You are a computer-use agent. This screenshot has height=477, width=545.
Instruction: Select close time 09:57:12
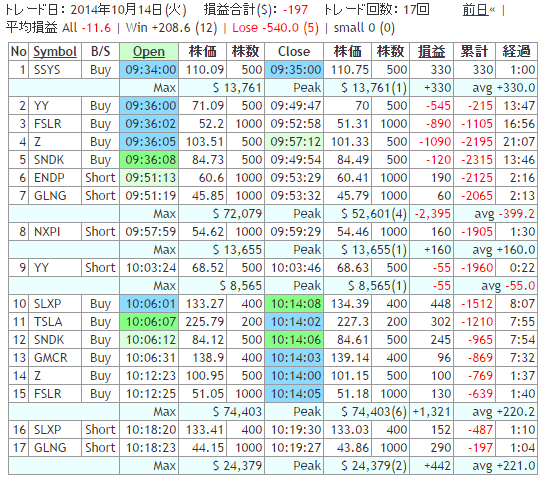[295, 142]
